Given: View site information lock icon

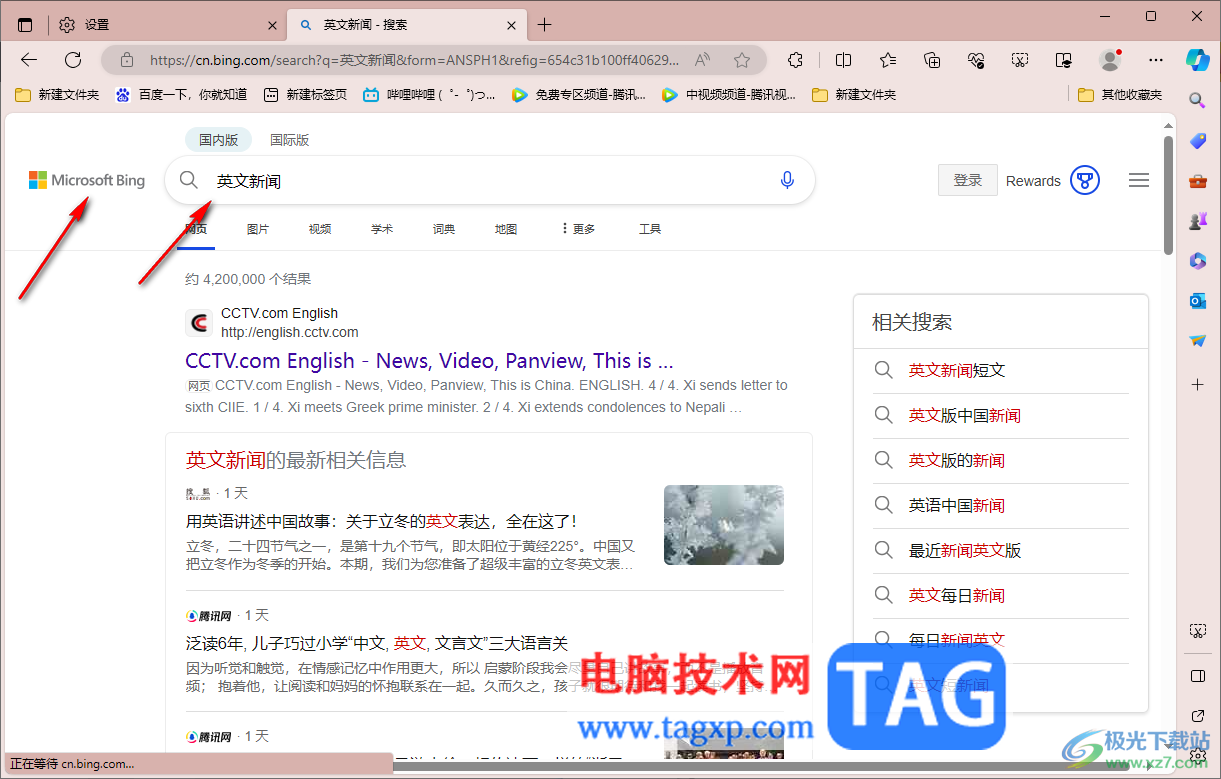Looking at the screenshot, I should point(126,60).
